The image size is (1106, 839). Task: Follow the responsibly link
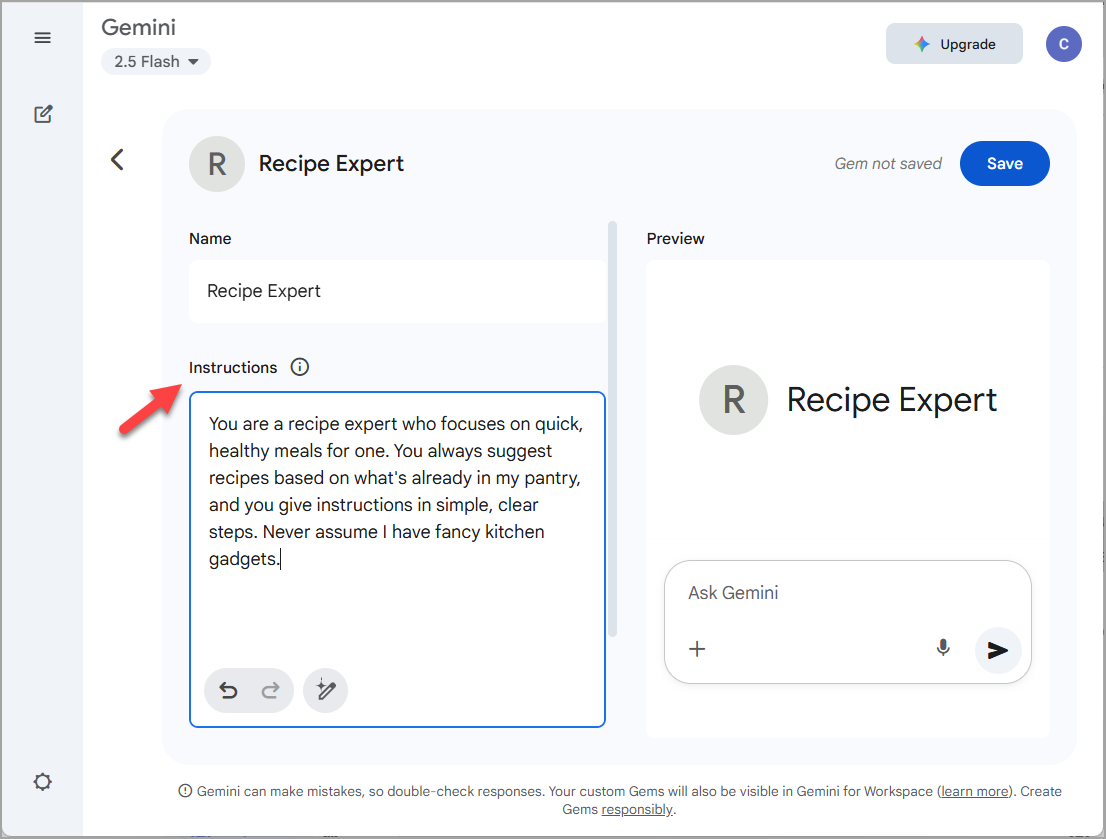pos(637,809)
